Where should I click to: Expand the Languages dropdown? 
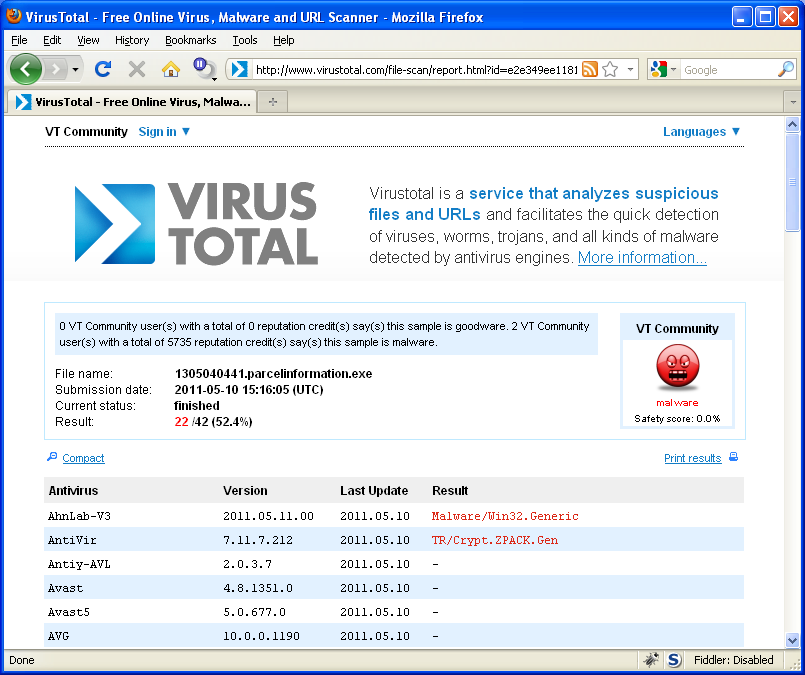point(702,132)
